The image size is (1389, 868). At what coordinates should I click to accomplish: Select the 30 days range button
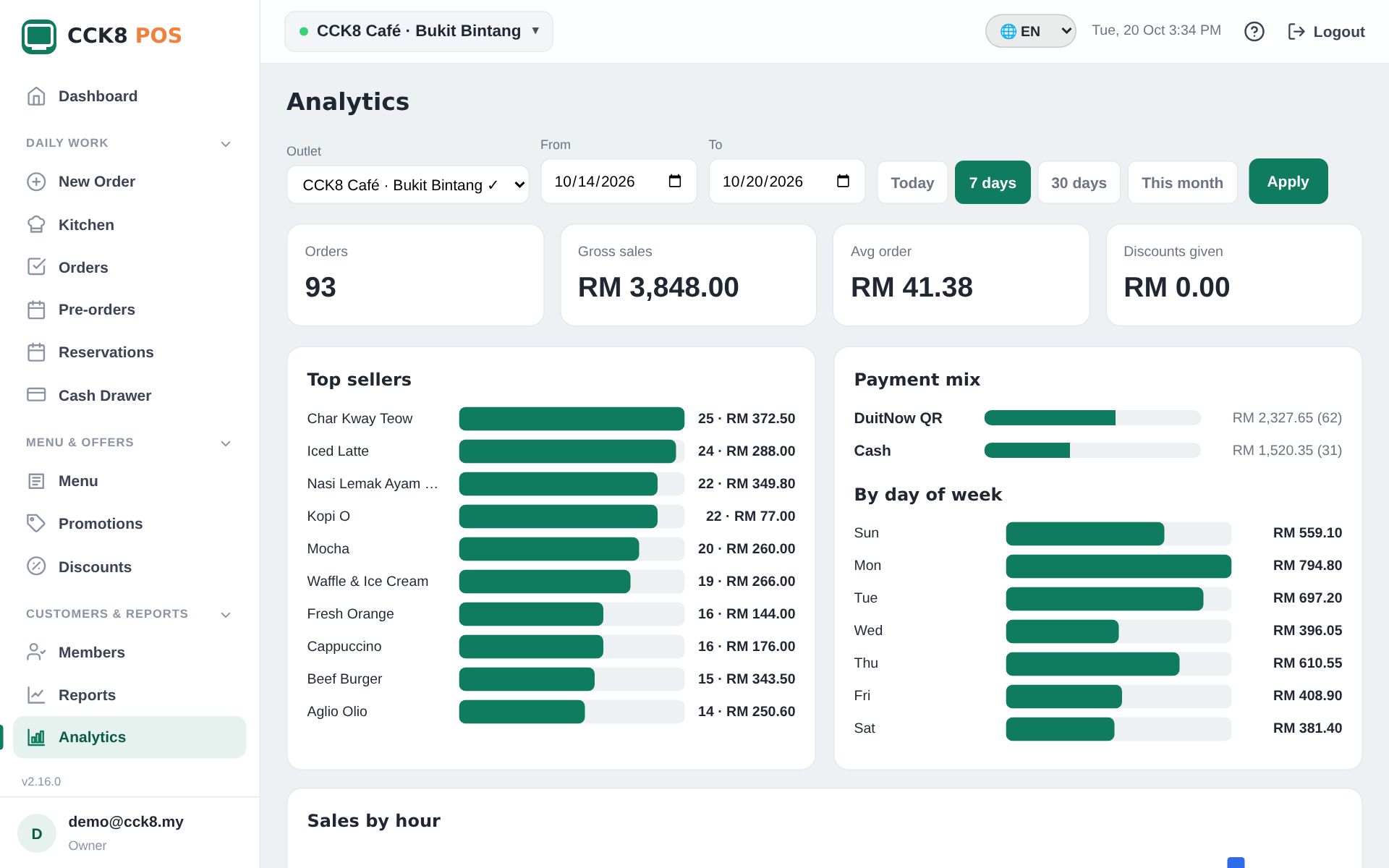pos(1079,182)
